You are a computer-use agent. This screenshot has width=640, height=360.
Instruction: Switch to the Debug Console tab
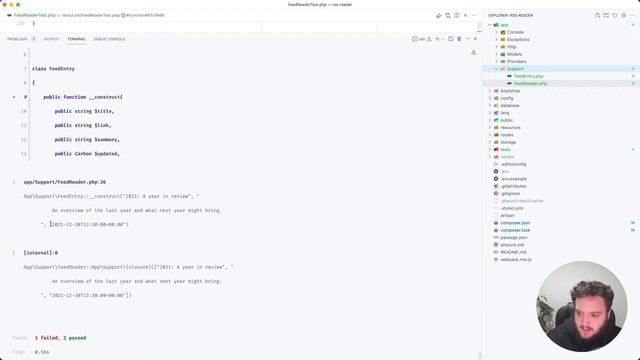[x=109, y=39]
